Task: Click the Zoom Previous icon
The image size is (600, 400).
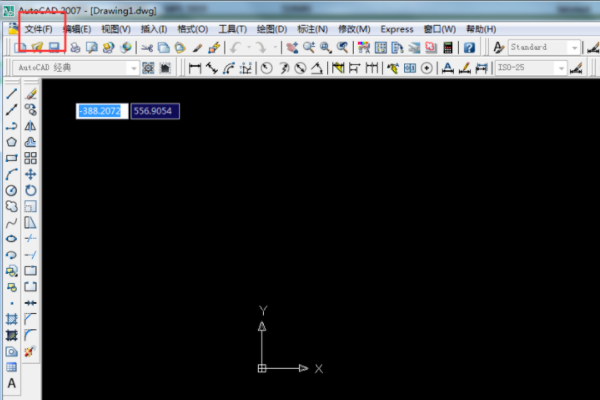Action: point(342,47)
